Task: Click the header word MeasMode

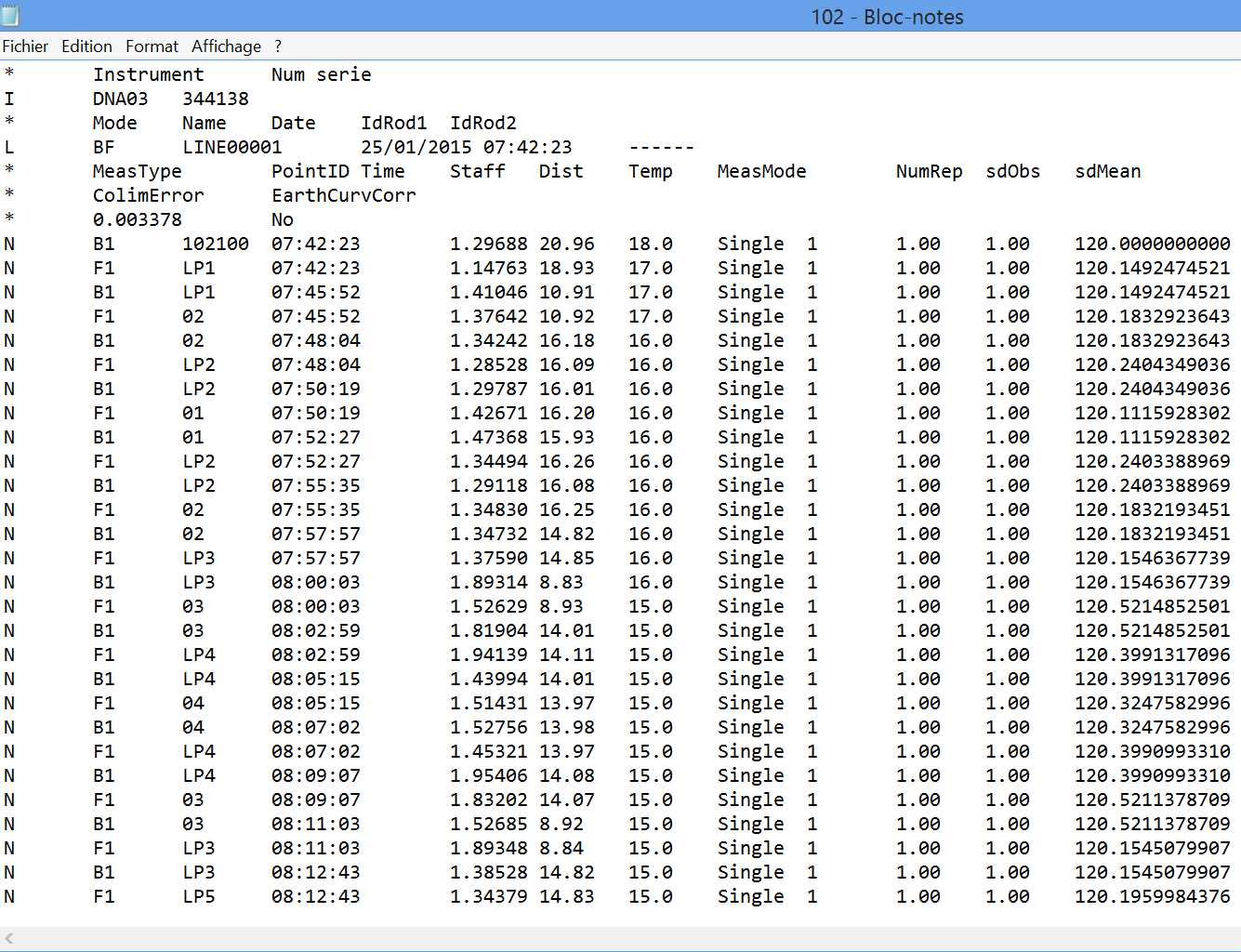Action: (x=762, y=171)
